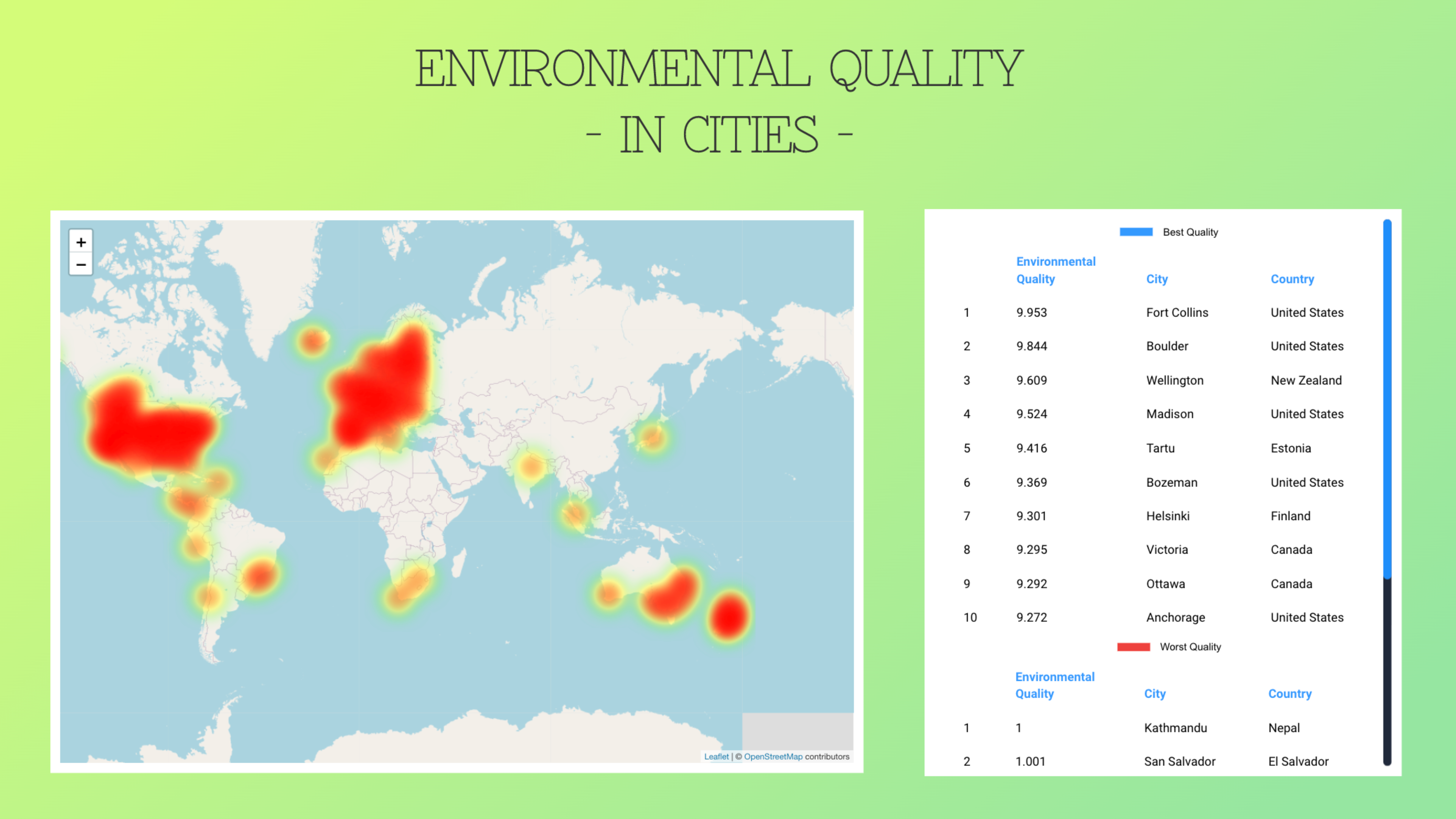Click the 9.609 quality value

(x=1032, y=380)
